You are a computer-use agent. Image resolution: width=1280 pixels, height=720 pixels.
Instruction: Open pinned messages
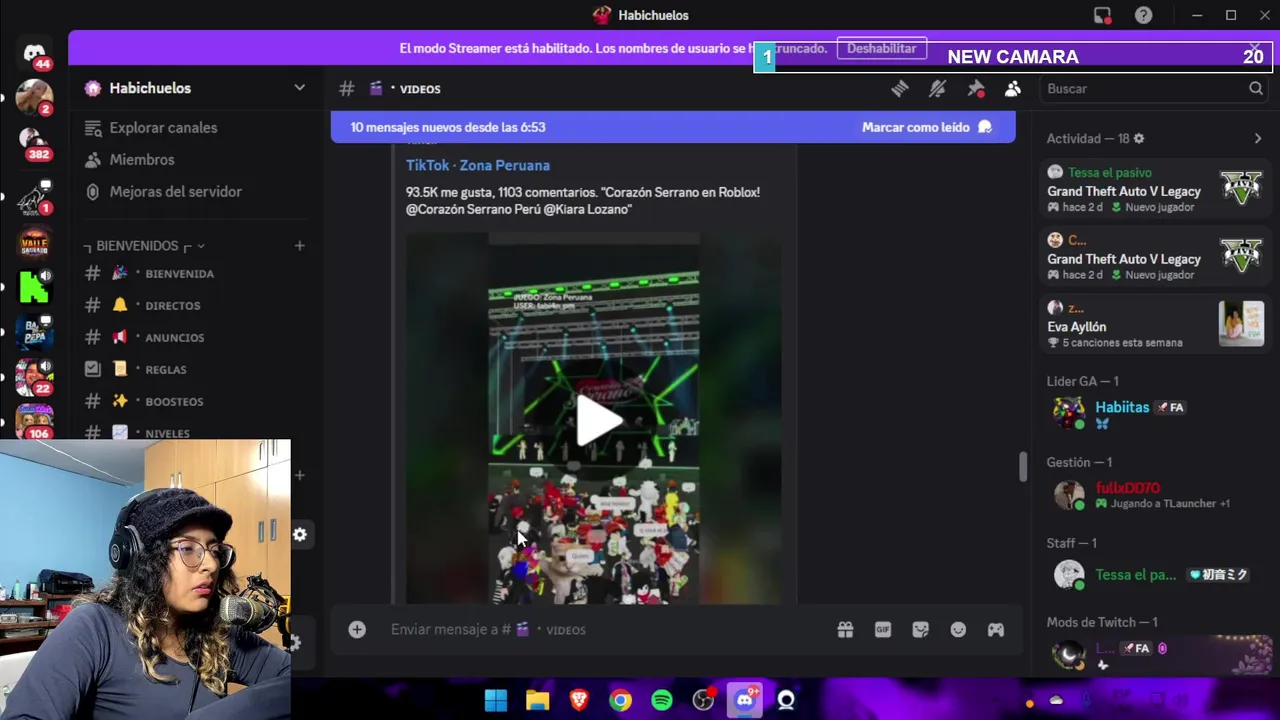tap(976, 89)
